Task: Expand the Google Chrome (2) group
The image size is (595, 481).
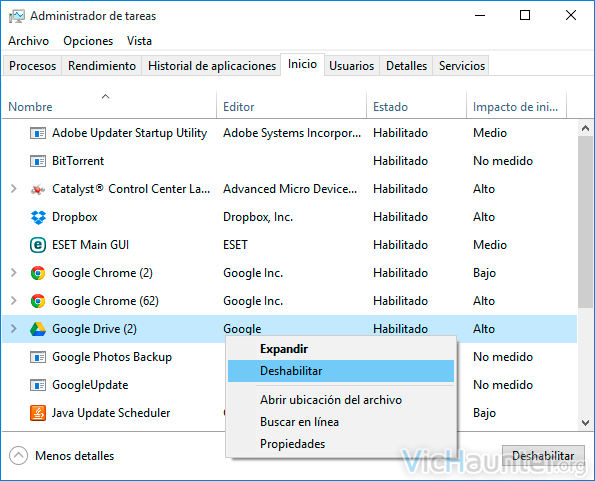Action: (x=14, y=273)
